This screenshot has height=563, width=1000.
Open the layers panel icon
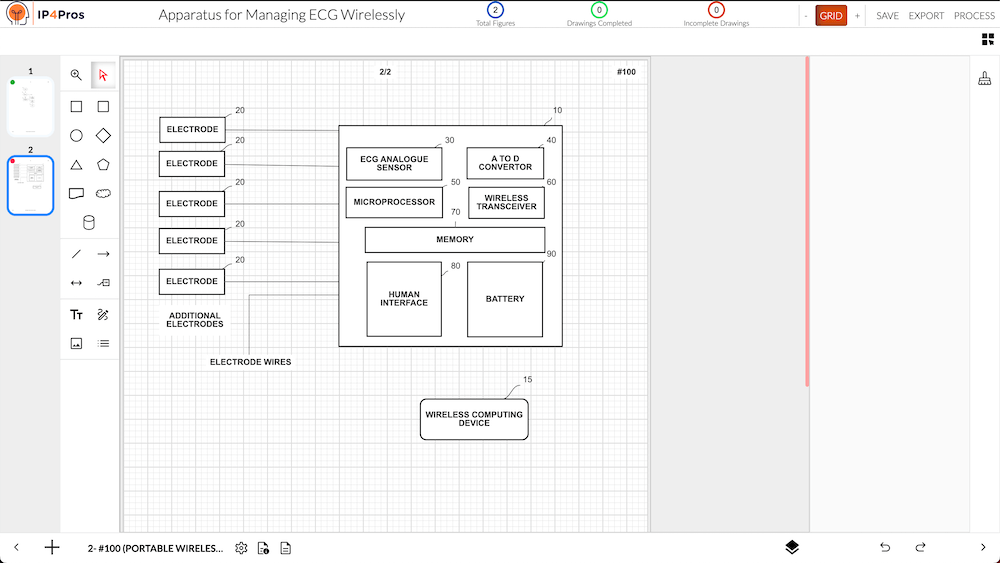[x=791, y=547]
